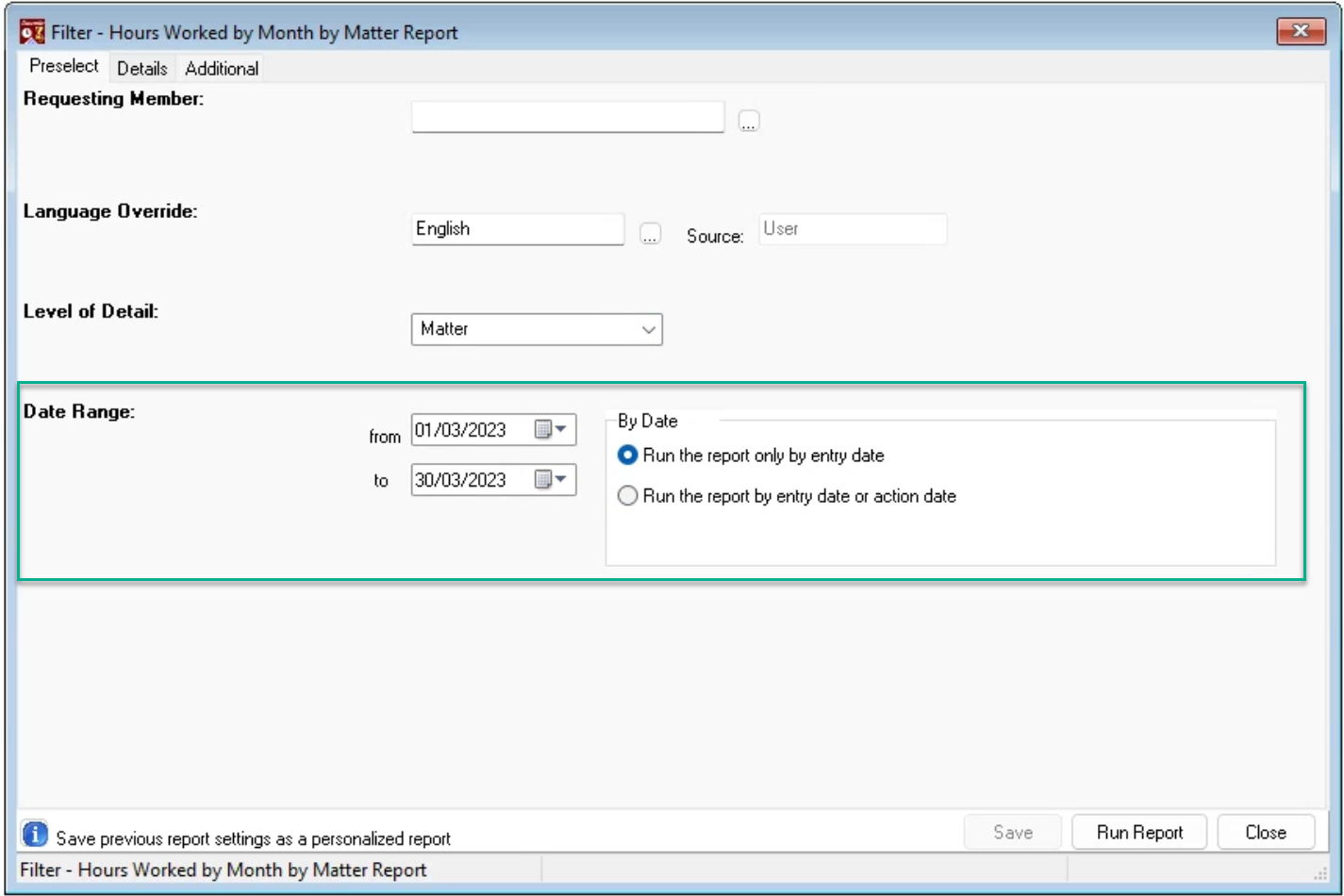Click the 'Requesting Member:' label
Screen dimensions: 1344x896
113,98
